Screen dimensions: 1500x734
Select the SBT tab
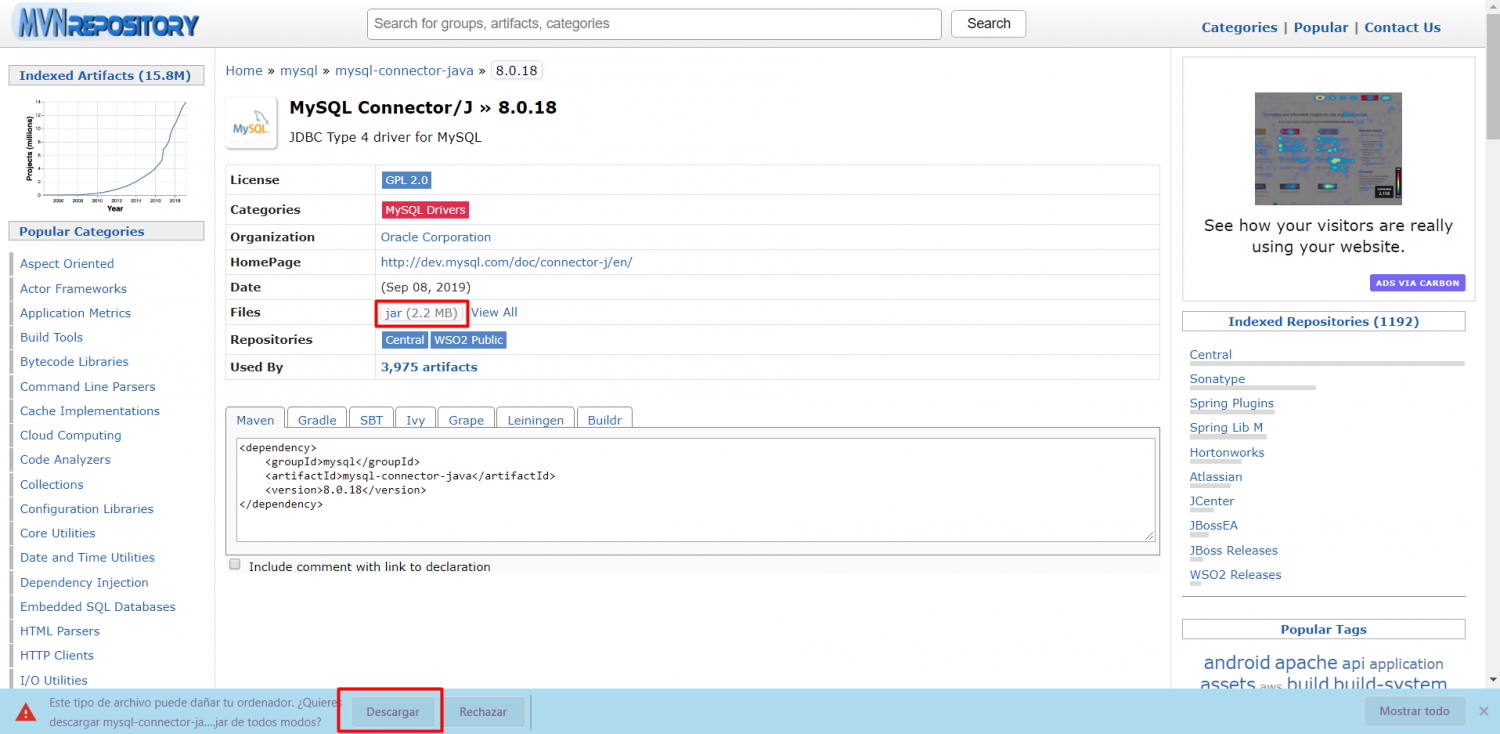[x=371, y=420]
